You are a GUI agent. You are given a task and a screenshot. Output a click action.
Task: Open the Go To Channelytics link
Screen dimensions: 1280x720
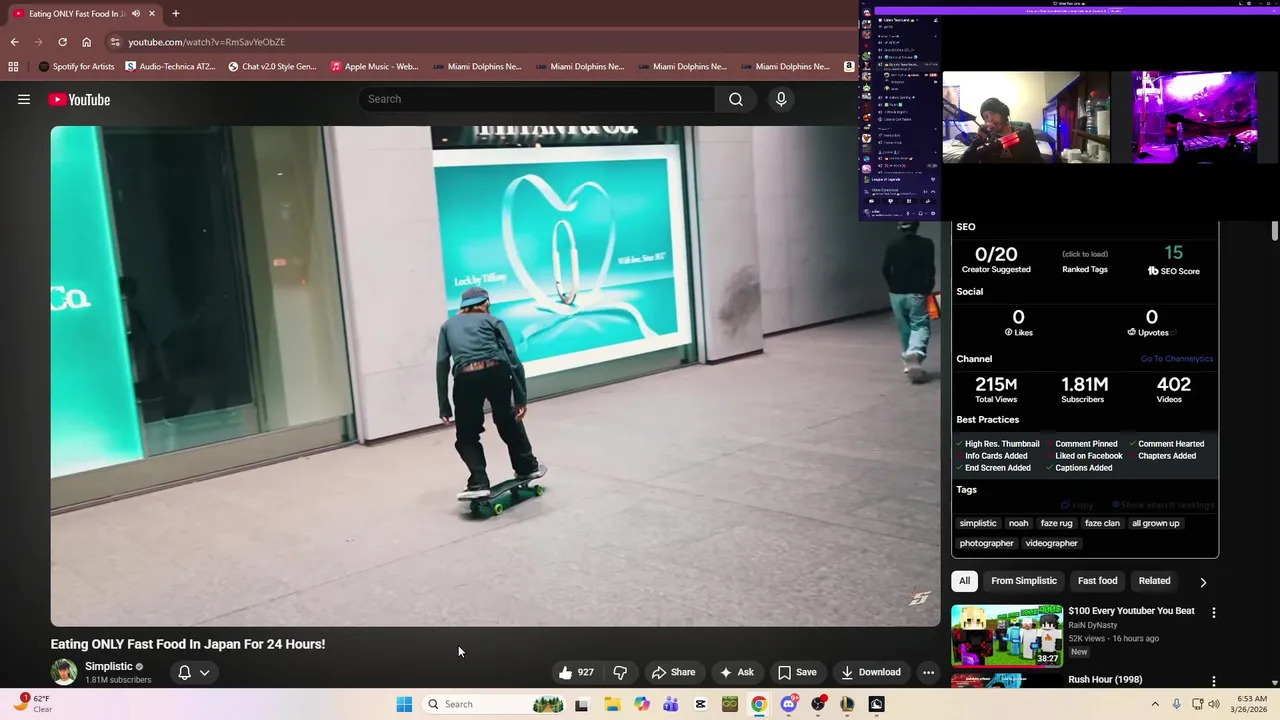[1177, 359]
